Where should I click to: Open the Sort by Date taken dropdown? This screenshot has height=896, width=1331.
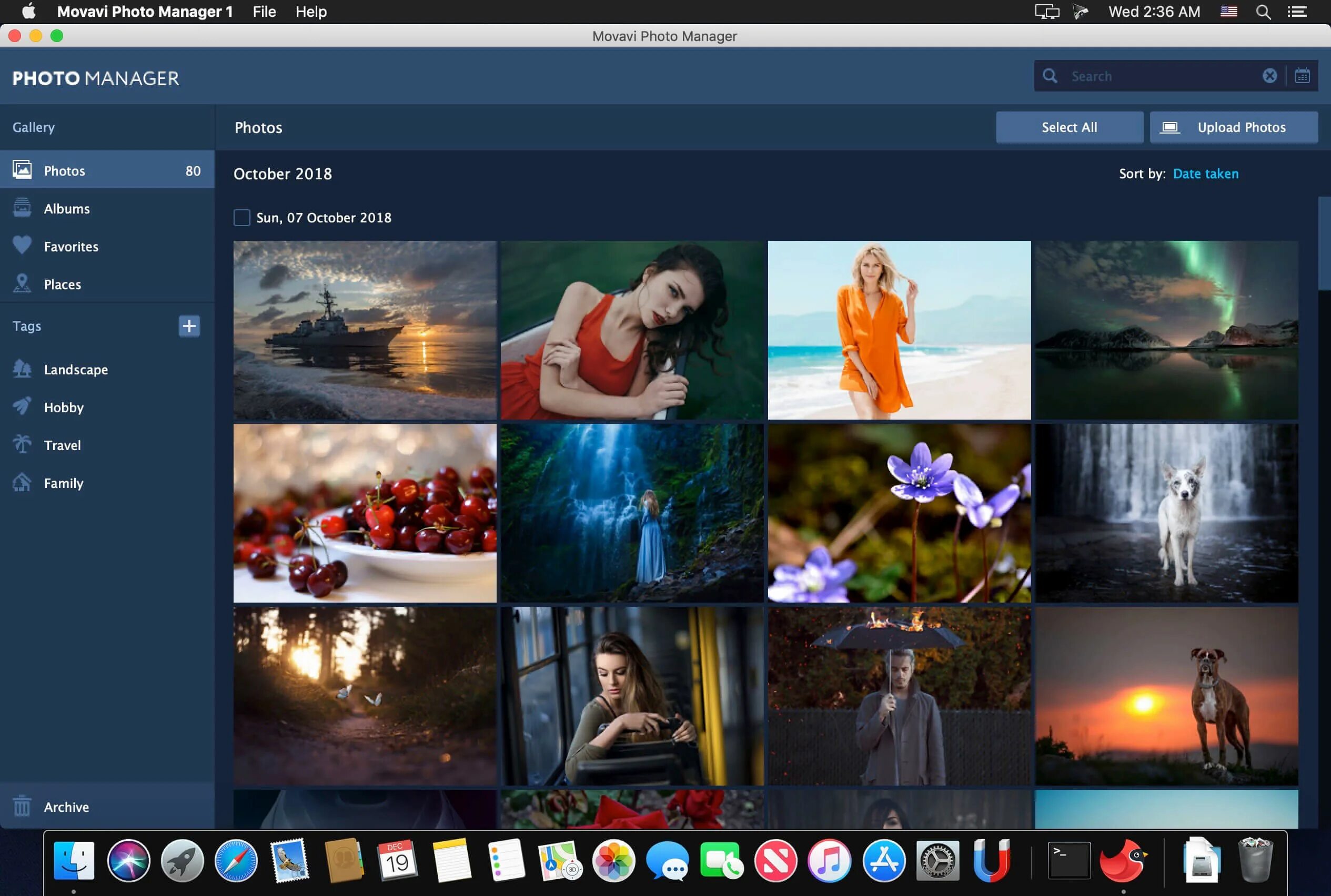tap(1206, 173)
